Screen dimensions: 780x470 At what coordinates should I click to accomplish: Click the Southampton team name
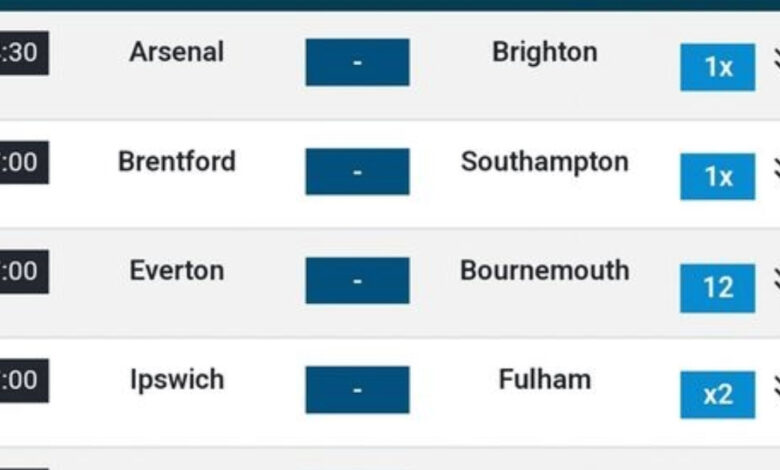point(545,163)
